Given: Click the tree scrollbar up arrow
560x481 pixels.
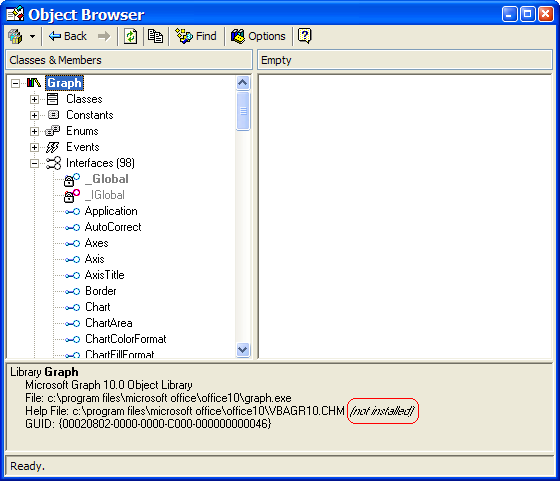Looking at the screenshot, I should click(x=243, y=83).
